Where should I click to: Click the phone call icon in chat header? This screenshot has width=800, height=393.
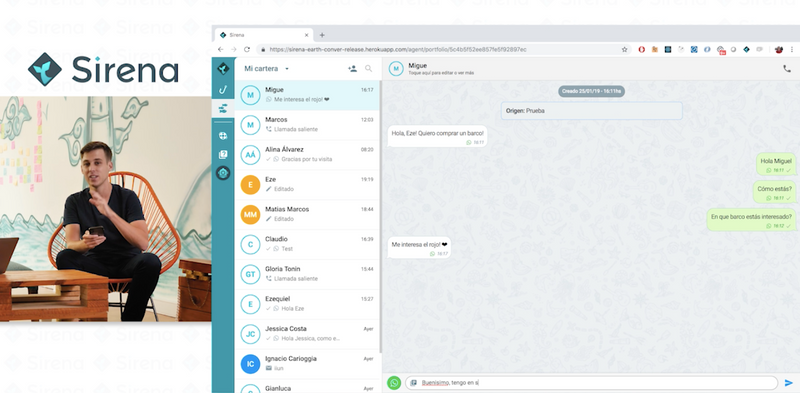tap(787, 68)
